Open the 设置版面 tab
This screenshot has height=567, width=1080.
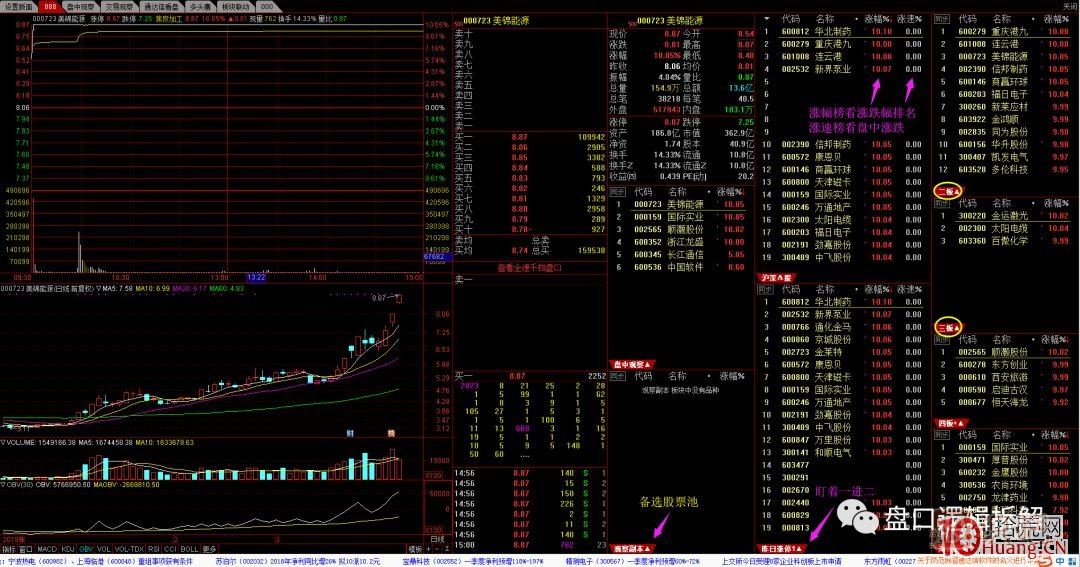(x=19, y=5)
